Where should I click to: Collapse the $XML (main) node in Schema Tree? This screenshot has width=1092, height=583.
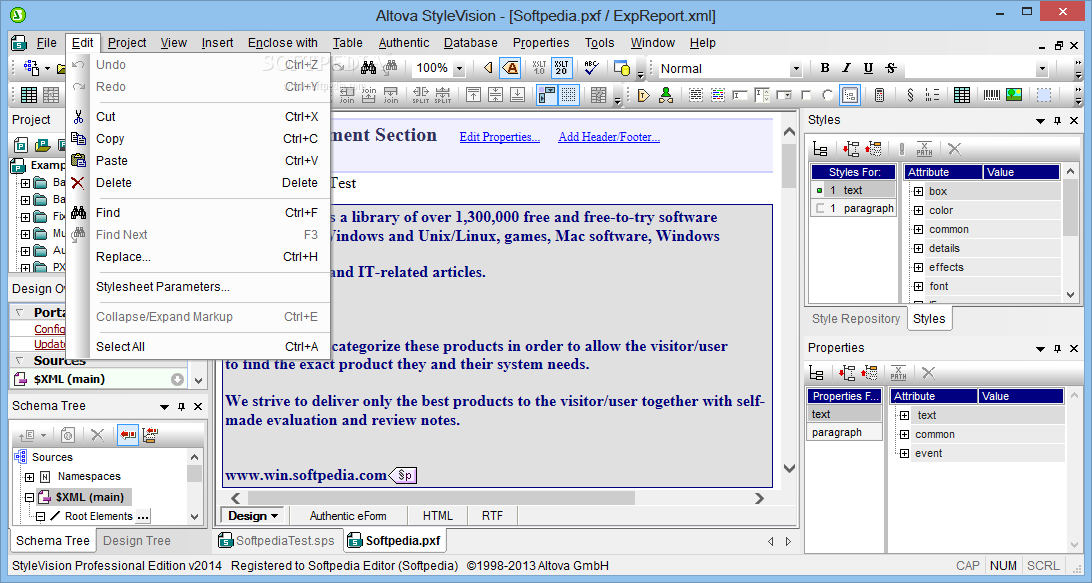pos(29,497)
